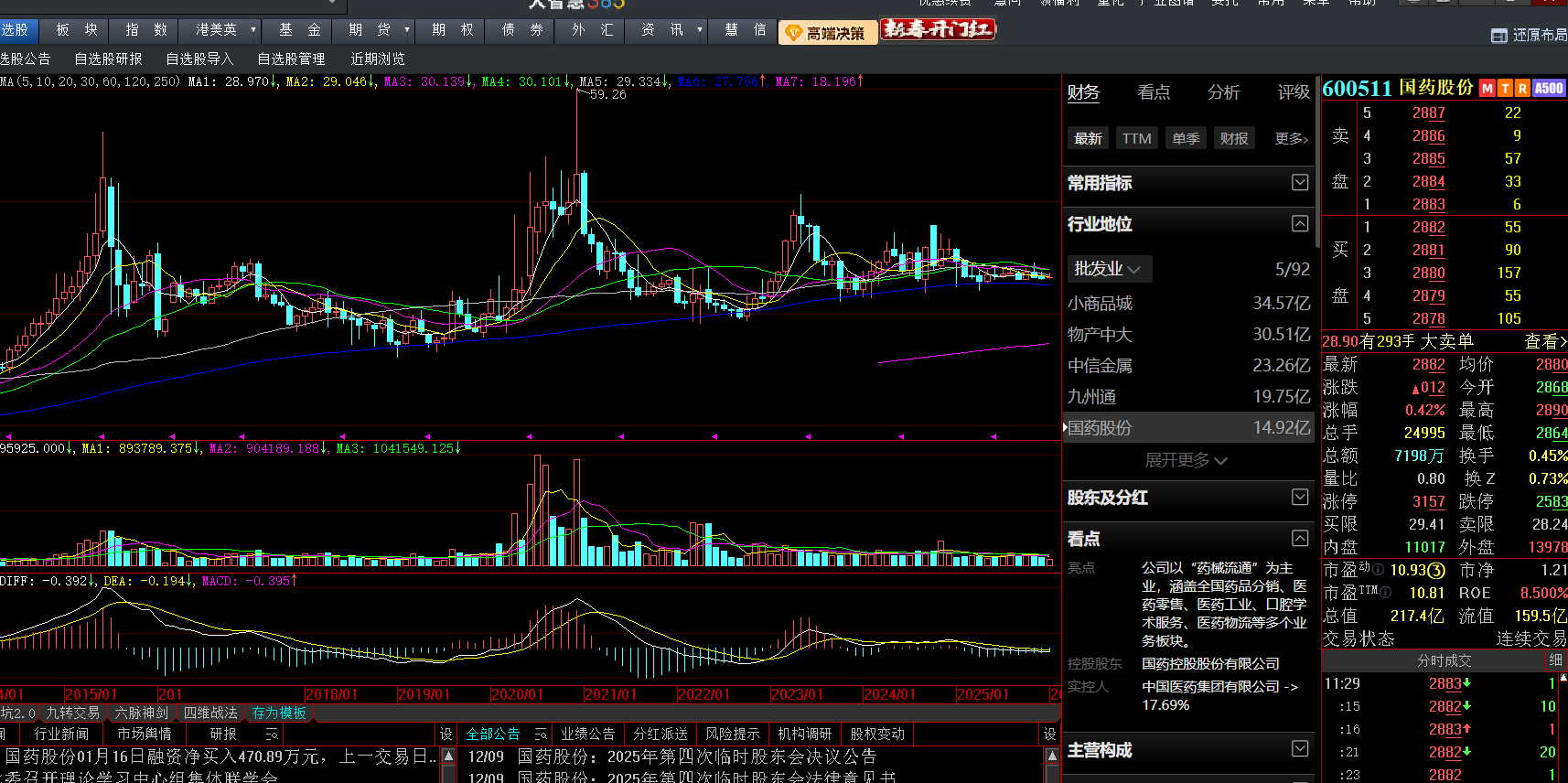The width and height of the screenshot is (1568, 783).
Task: Open 基金 menu
Action: tap(300, 30)
